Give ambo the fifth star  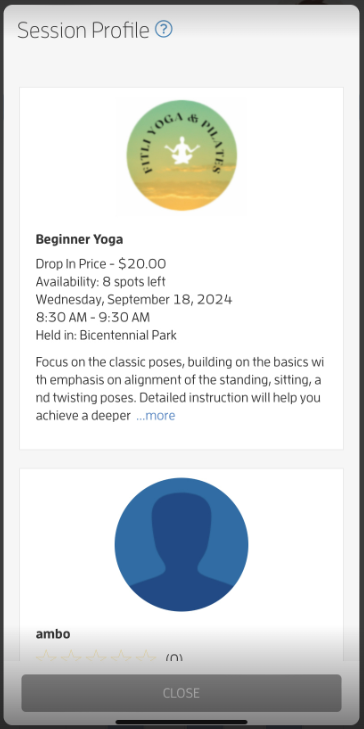(x=146, y=658)
